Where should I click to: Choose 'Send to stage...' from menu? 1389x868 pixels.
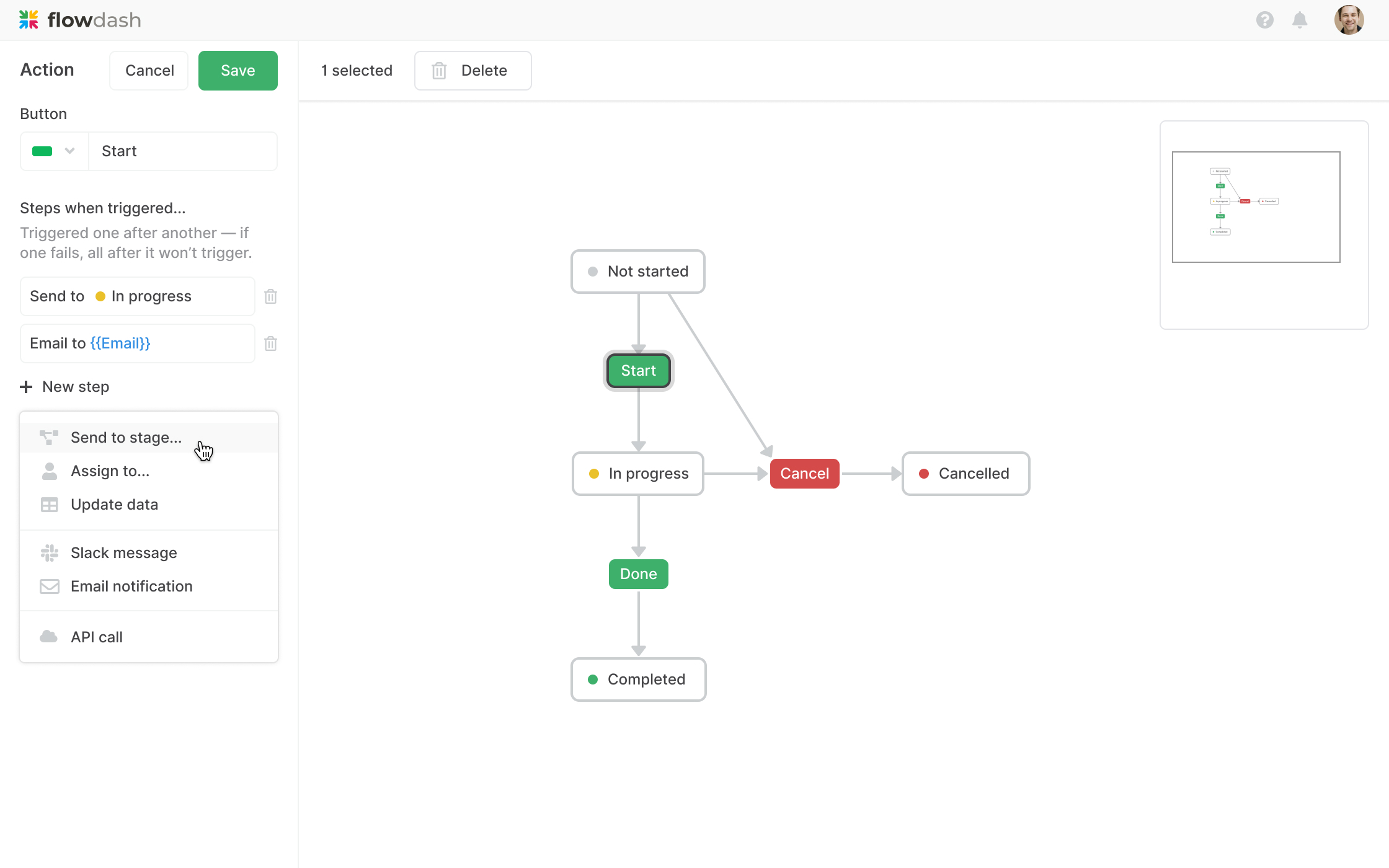pos(126,438)
